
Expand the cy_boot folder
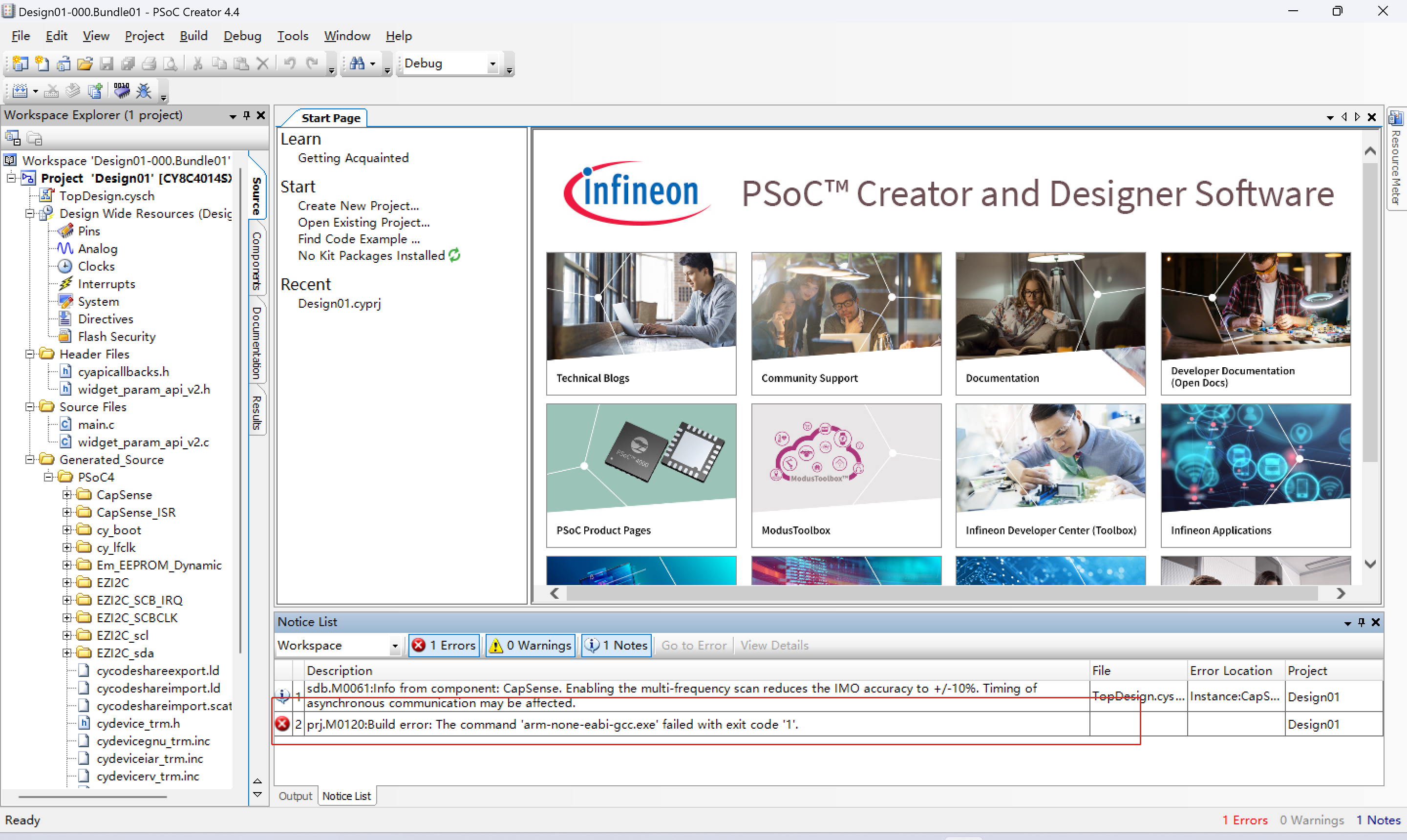click(x=67, y=530)
